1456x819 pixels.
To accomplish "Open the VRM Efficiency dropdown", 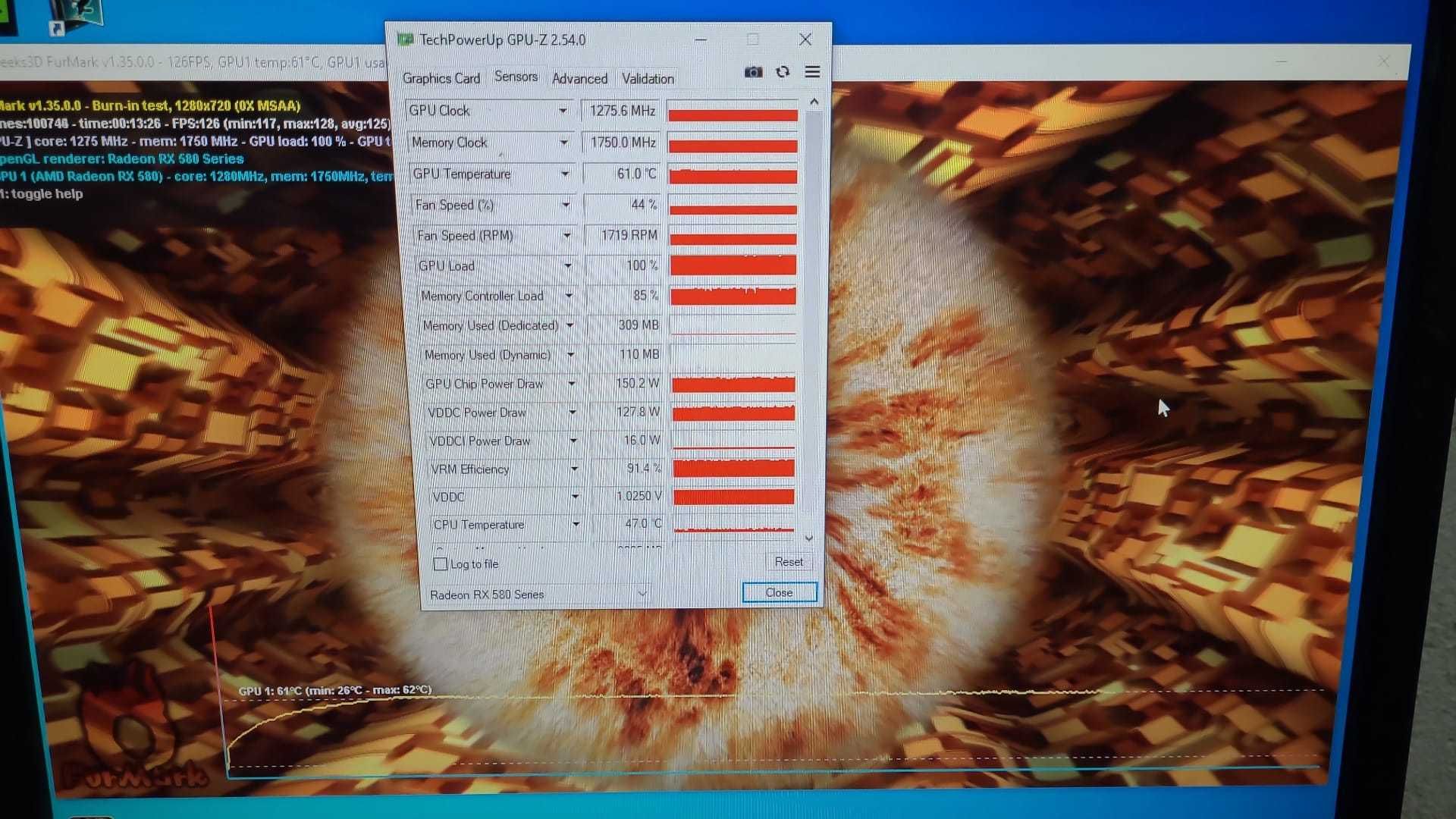I will click(574, 469).
